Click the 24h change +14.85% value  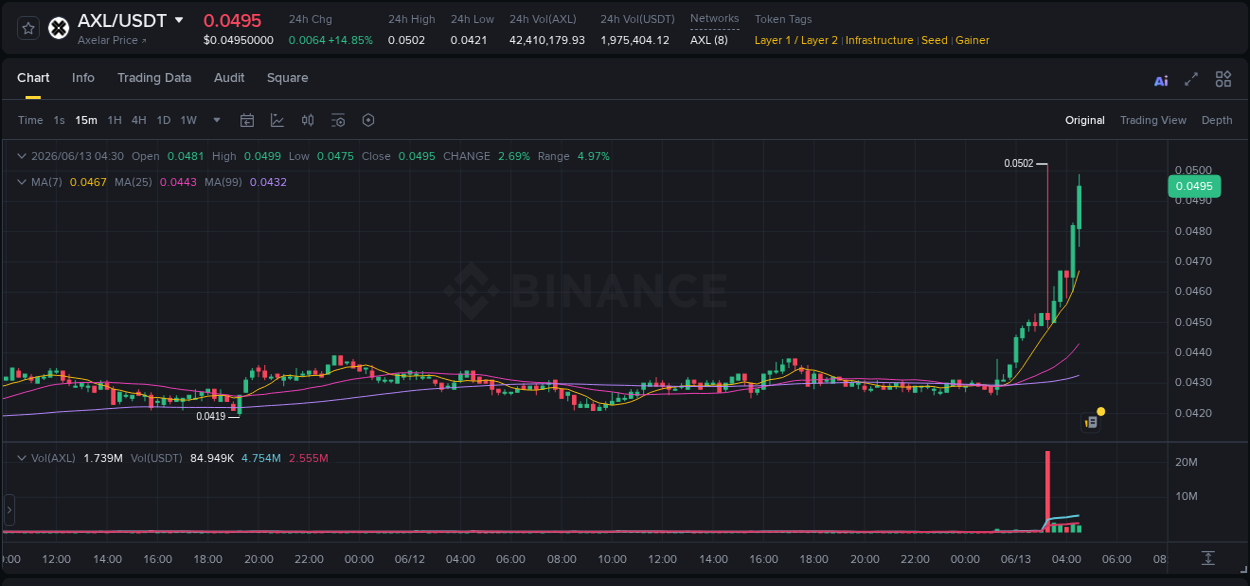tap(349, 40)
